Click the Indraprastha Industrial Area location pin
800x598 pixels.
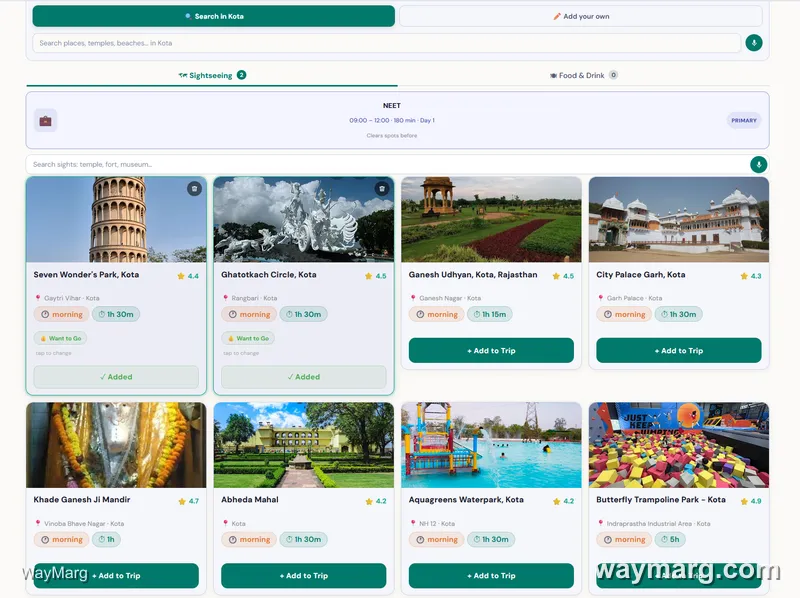click(601, 524)
